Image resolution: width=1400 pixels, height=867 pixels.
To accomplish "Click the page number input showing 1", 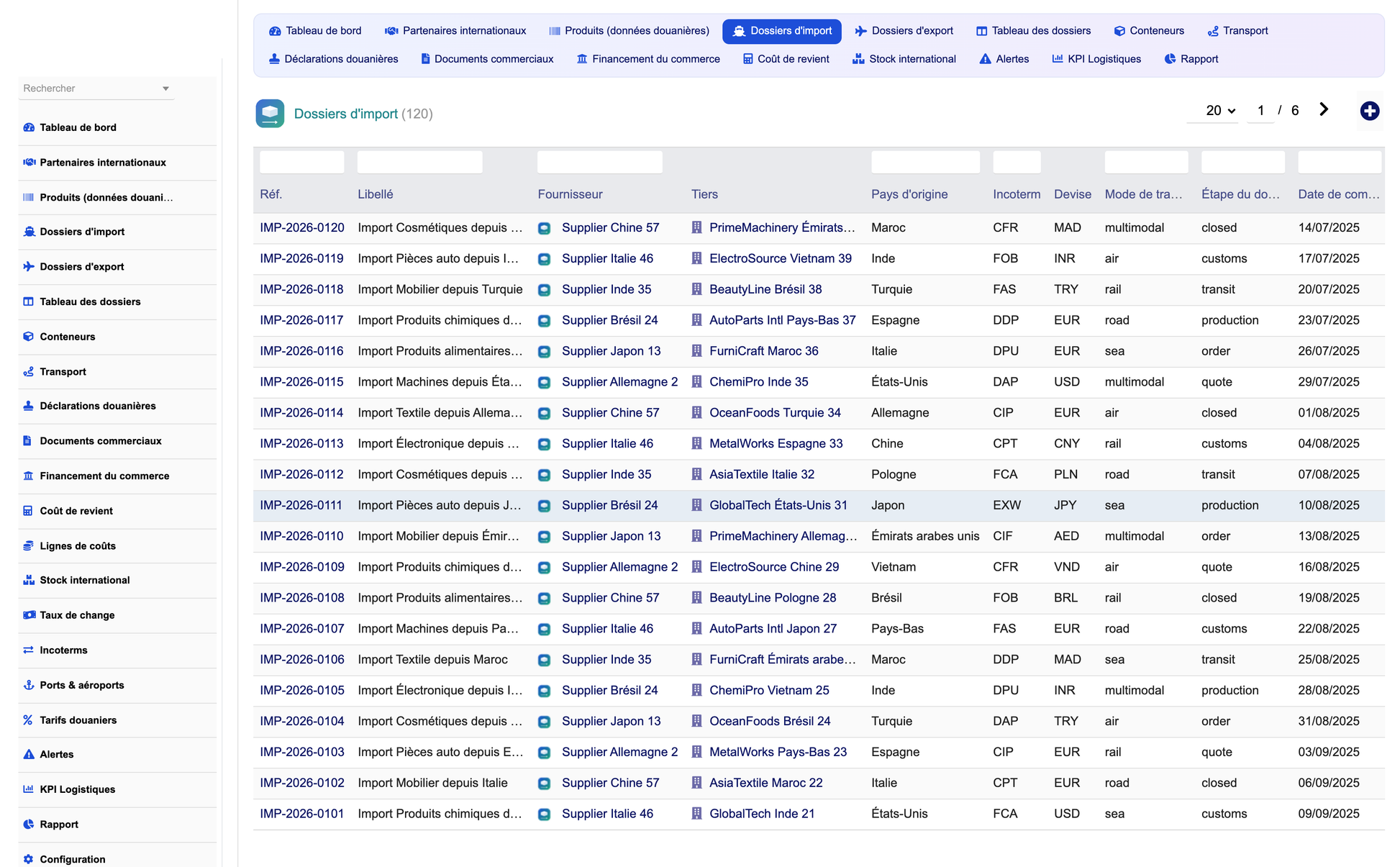I will tap(1260, 111).
